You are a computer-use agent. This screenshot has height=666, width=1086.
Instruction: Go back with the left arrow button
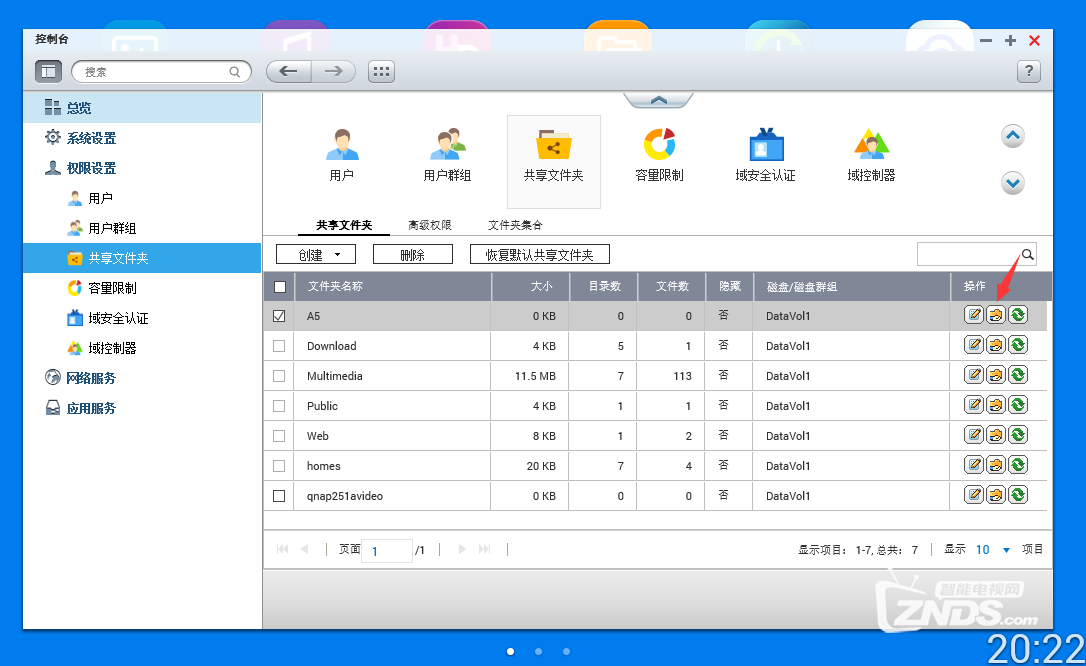click(289, 71)
